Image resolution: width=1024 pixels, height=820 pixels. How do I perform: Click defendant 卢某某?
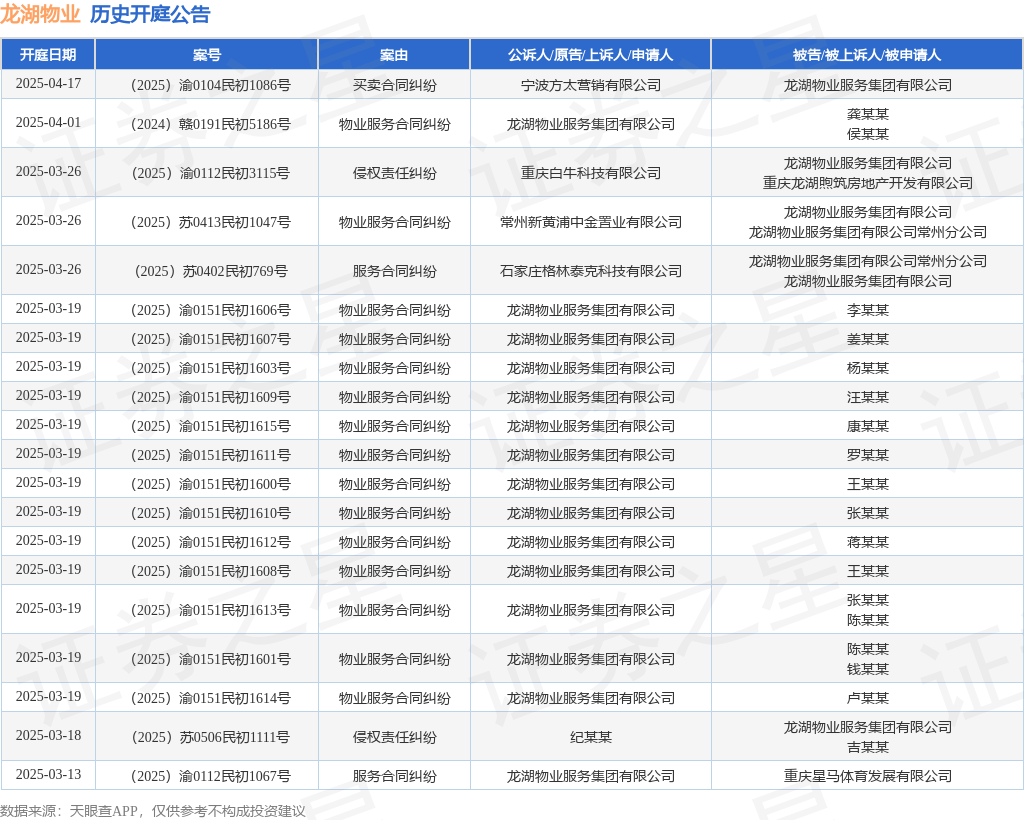coord(868,698)
